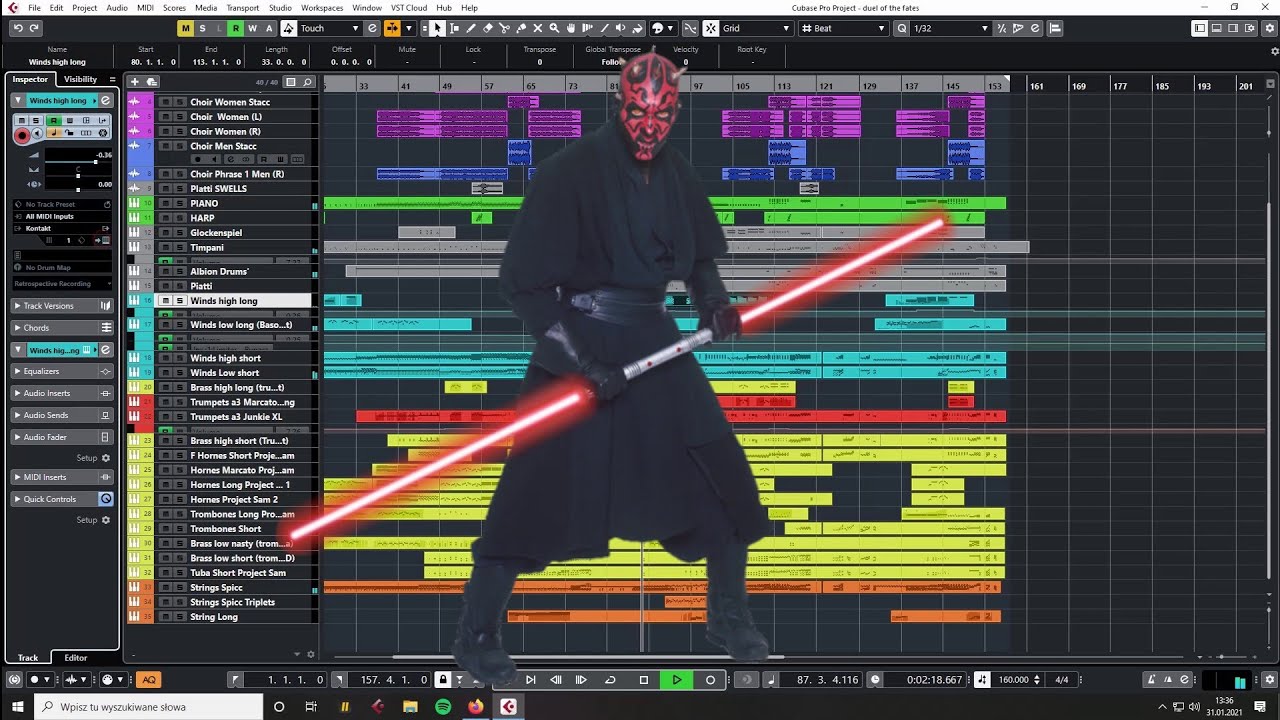Toggle global Write automation button W
Image resolution: width=1280 pixels, height=720 pixels.
pos(252,28)
